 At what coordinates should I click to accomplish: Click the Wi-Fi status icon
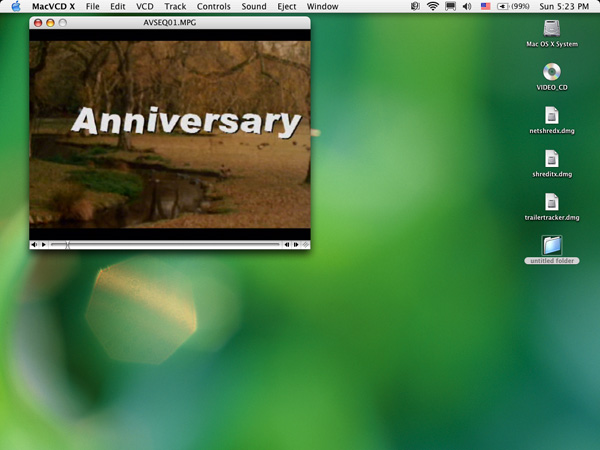pyautogui.click(x=433, y=6)
